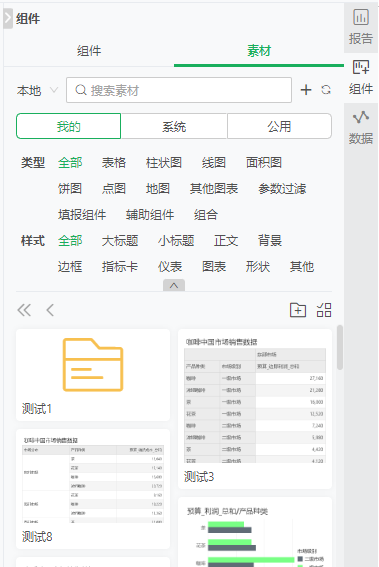
Task: Filter type by 点图
Action: coord(114,188)
